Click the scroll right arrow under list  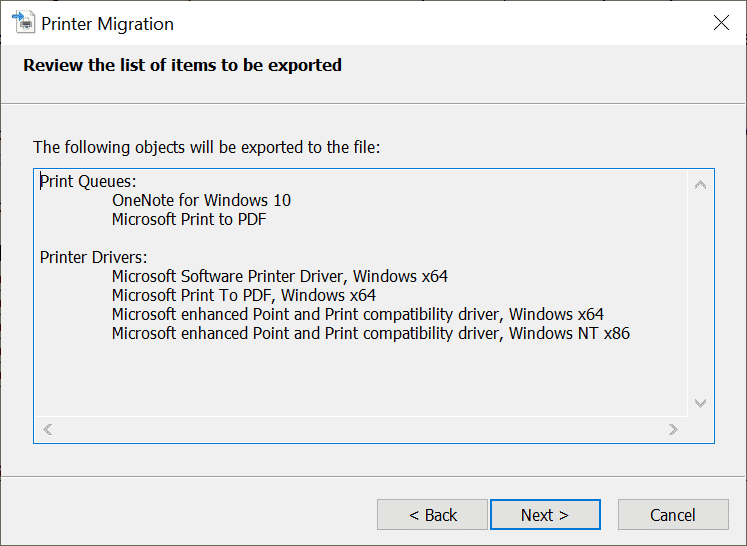tap(673, 430)
